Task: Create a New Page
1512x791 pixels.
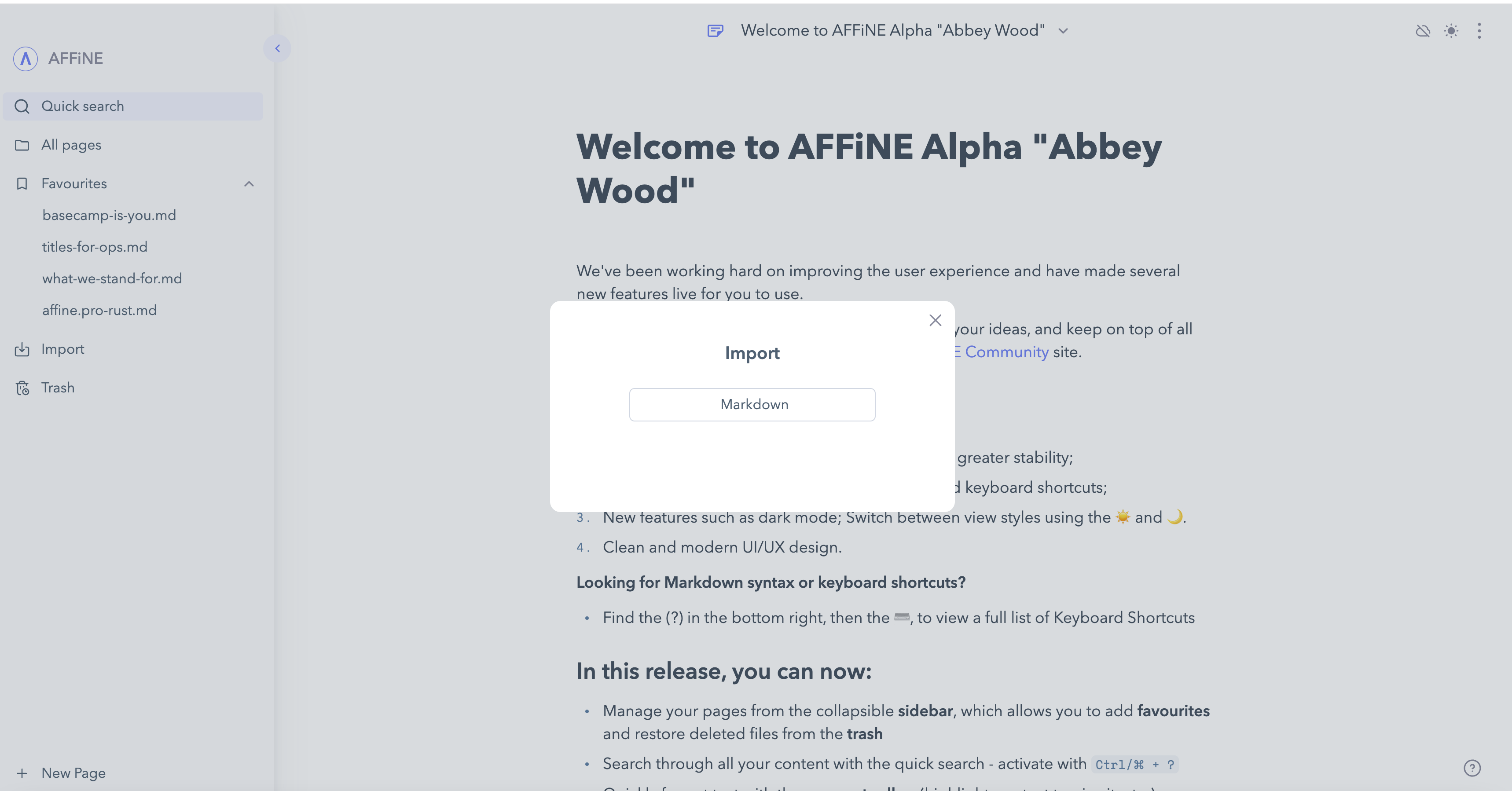Action: [73, 773]
